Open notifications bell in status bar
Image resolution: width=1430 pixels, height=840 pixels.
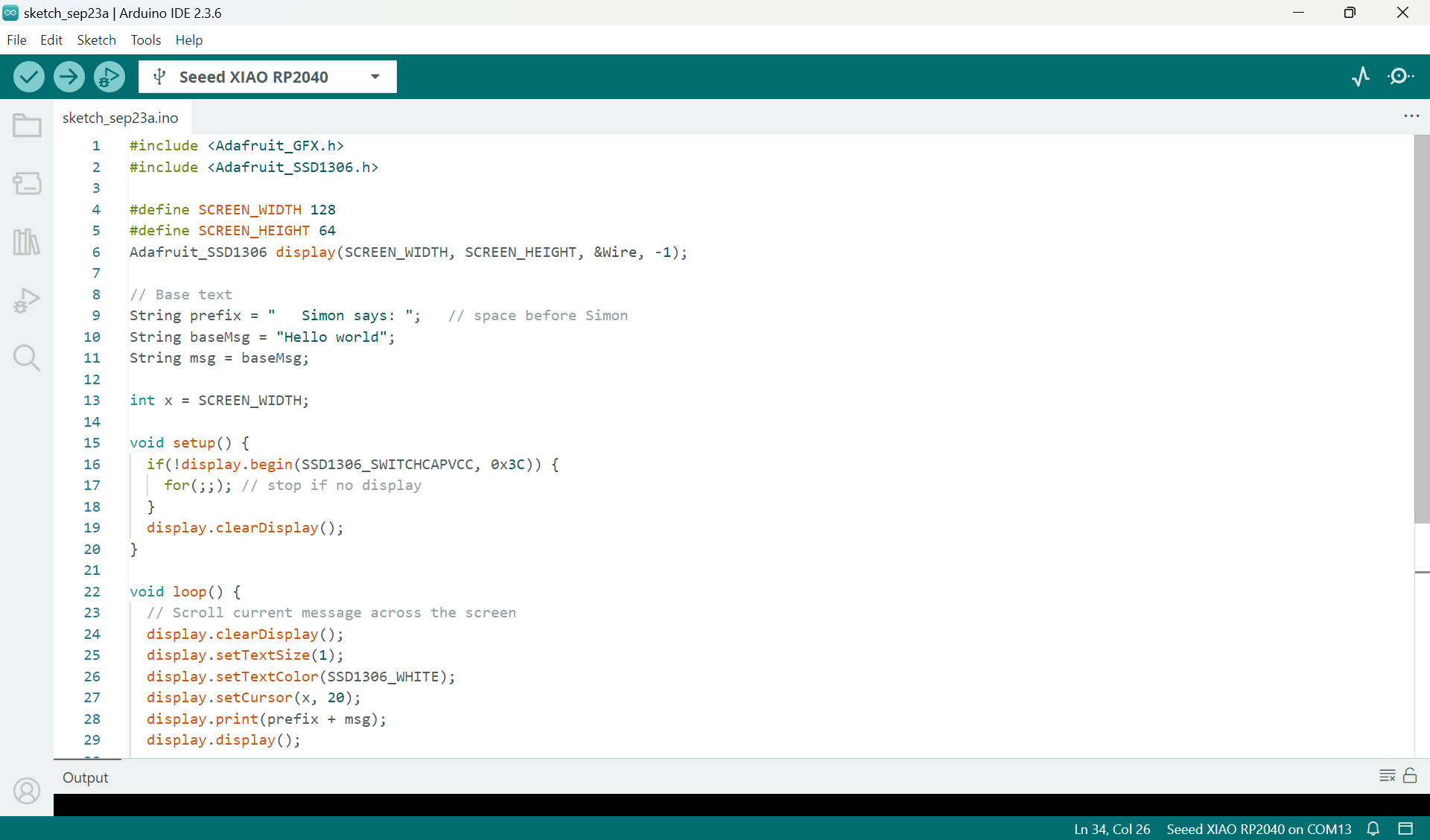1373,829
